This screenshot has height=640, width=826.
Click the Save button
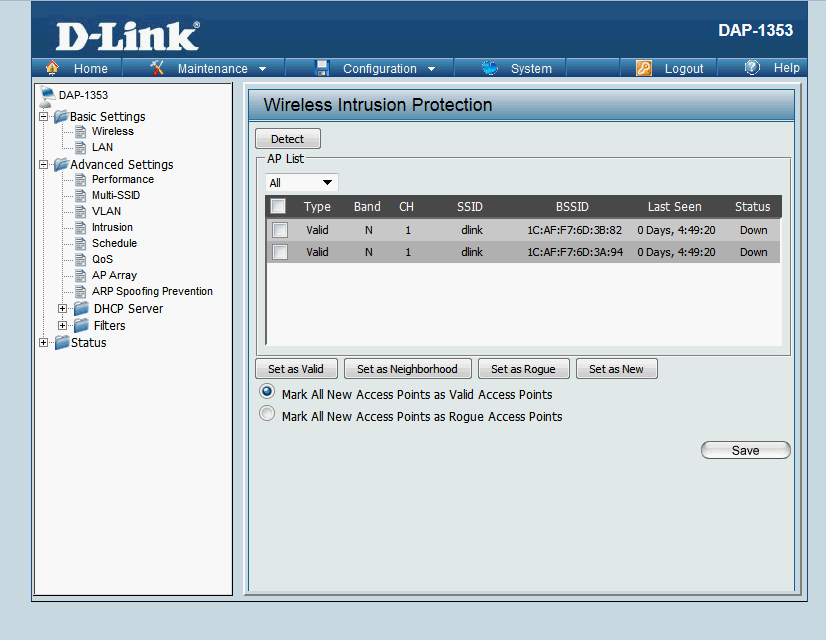coord(745,450)
